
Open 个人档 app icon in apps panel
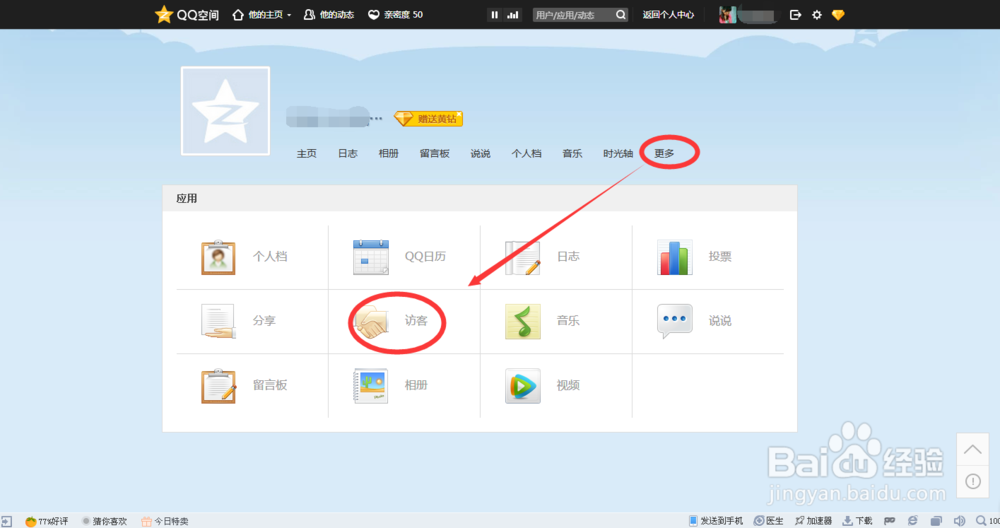point(218,258)
